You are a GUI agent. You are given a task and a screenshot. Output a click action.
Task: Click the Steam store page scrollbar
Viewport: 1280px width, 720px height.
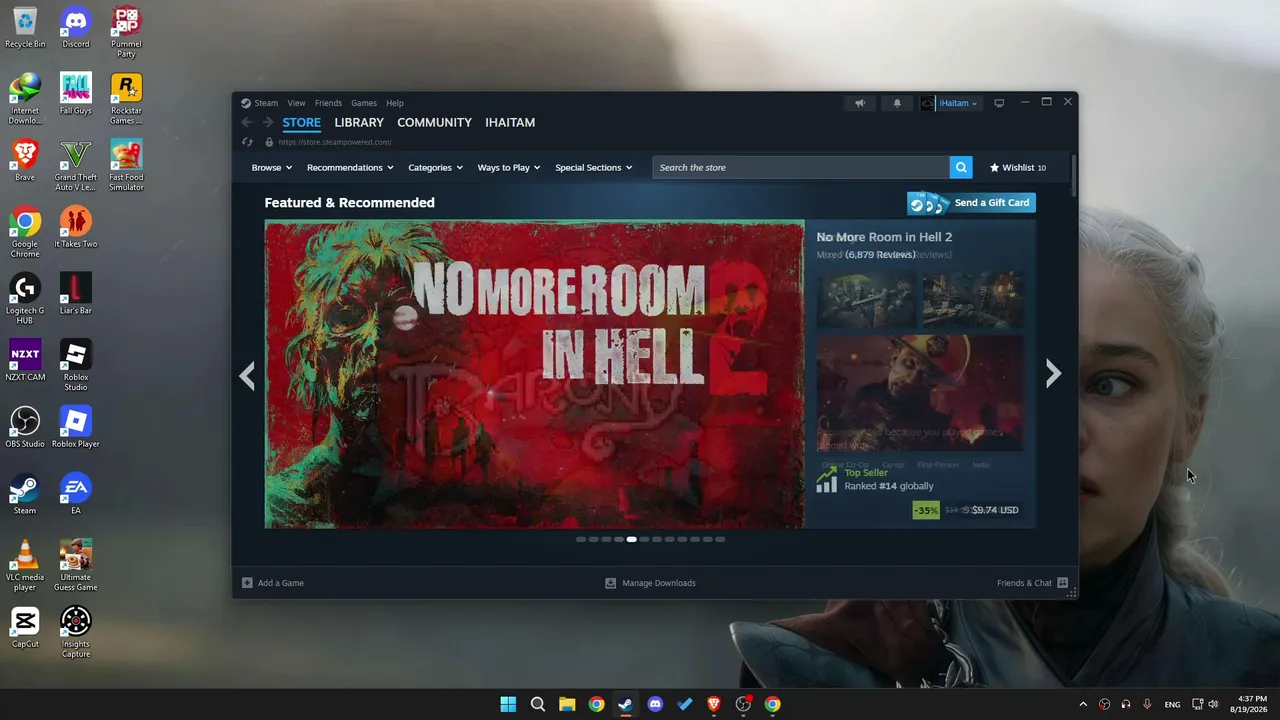coord(1073,176)
